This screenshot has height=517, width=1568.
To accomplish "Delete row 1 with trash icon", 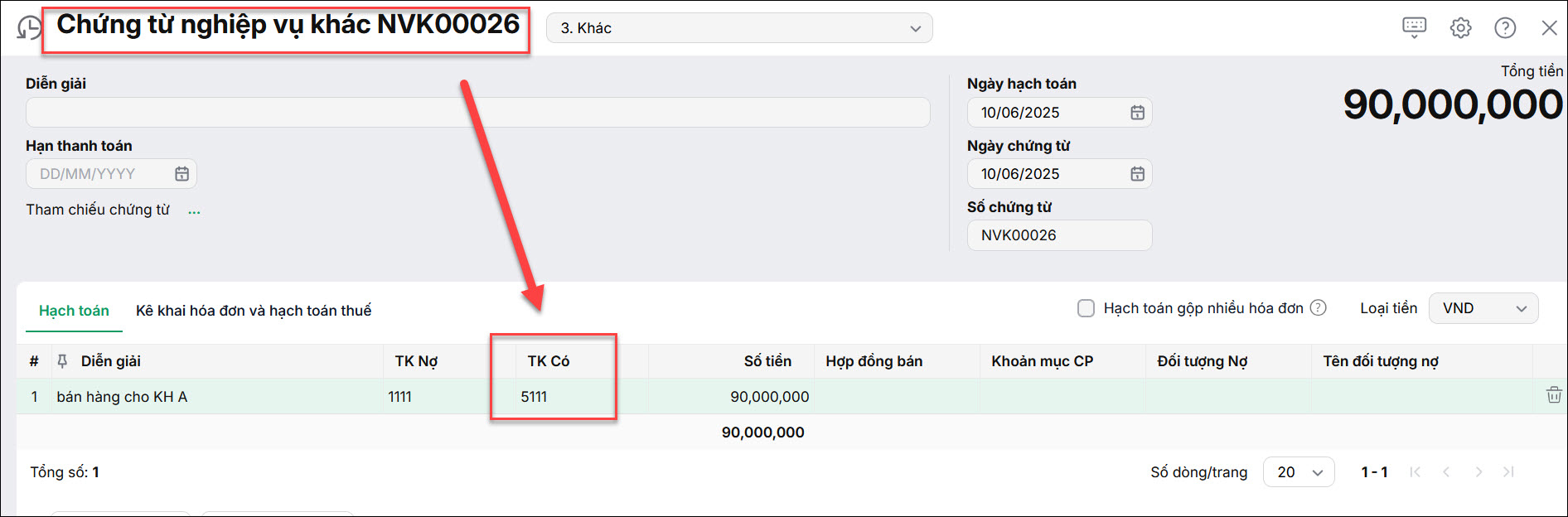I will click(x=1554, y=395).
